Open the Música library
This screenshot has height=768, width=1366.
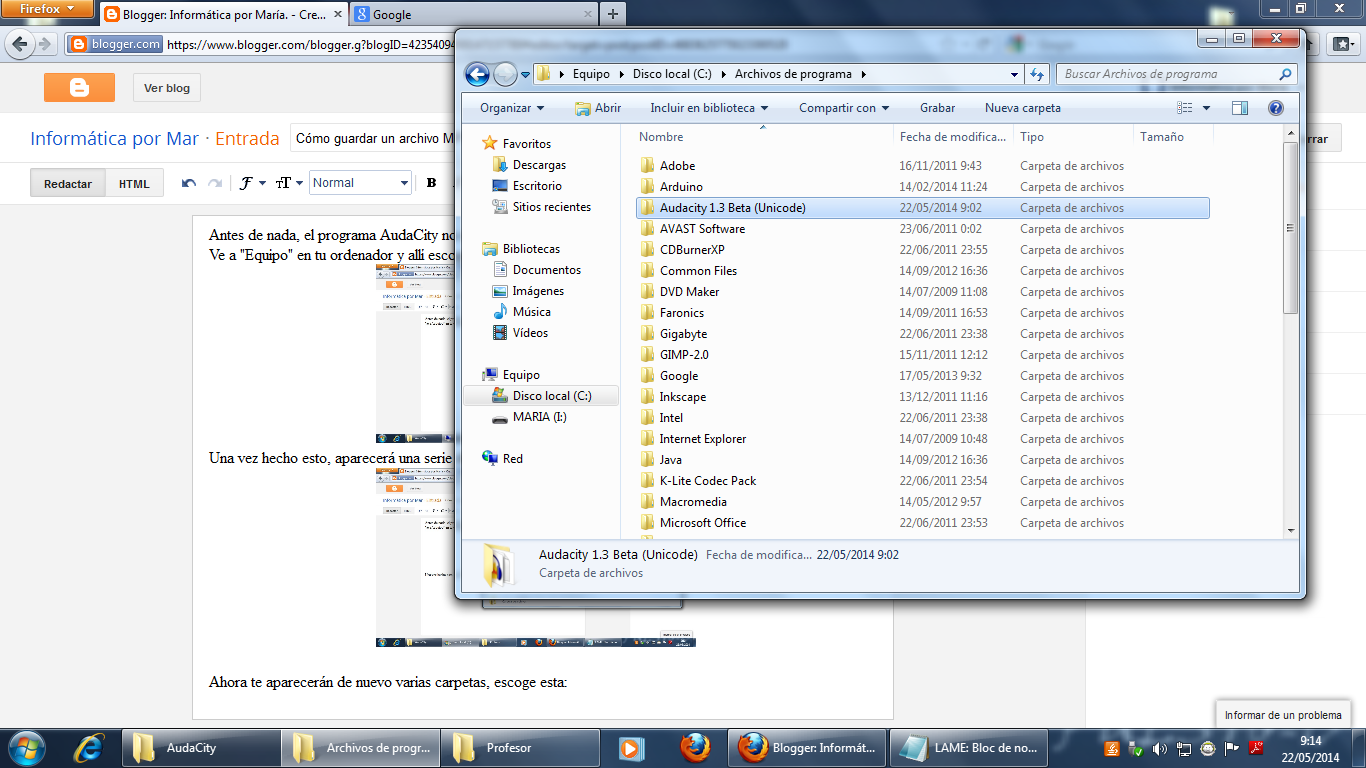(531, 312)
